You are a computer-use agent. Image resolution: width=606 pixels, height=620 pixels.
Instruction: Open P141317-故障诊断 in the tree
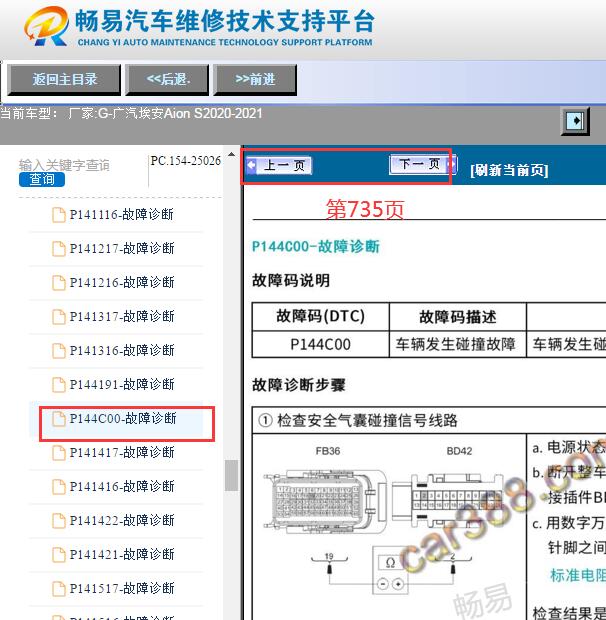coord(122,316)
